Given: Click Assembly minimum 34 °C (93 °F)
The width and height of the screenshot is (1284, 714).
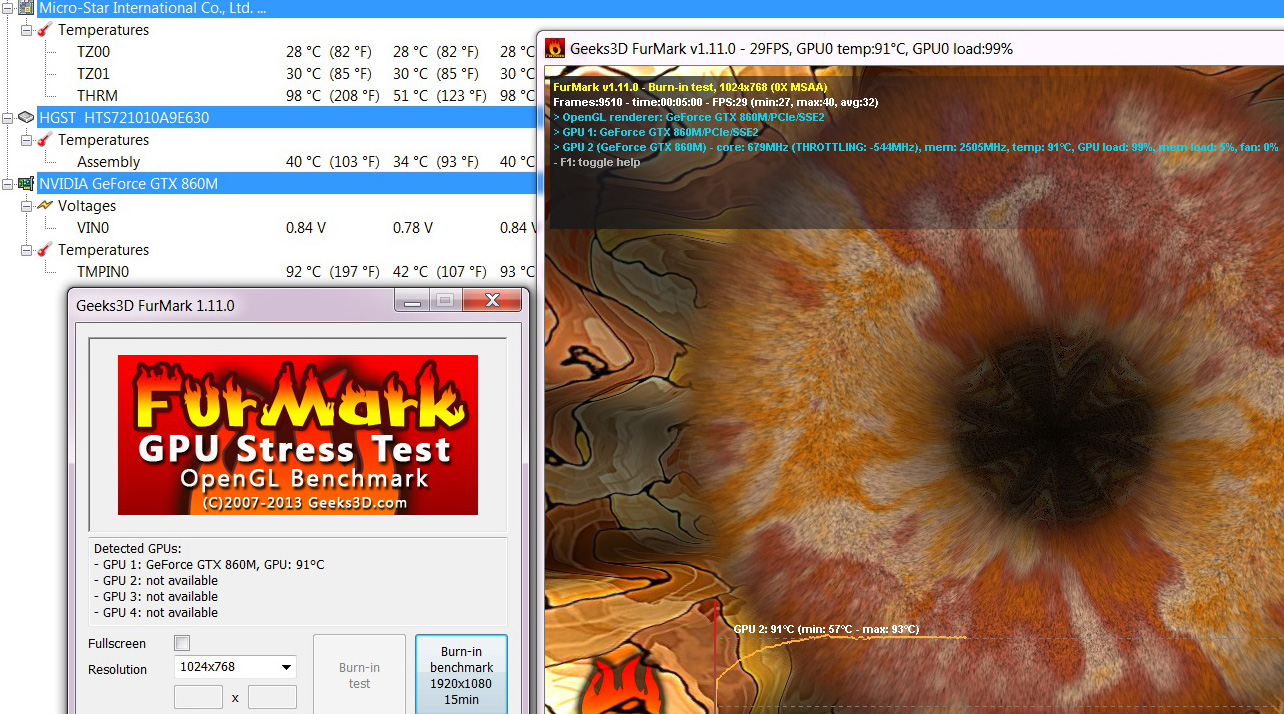Looking at the screenshot, I should [x=436, y=162].
